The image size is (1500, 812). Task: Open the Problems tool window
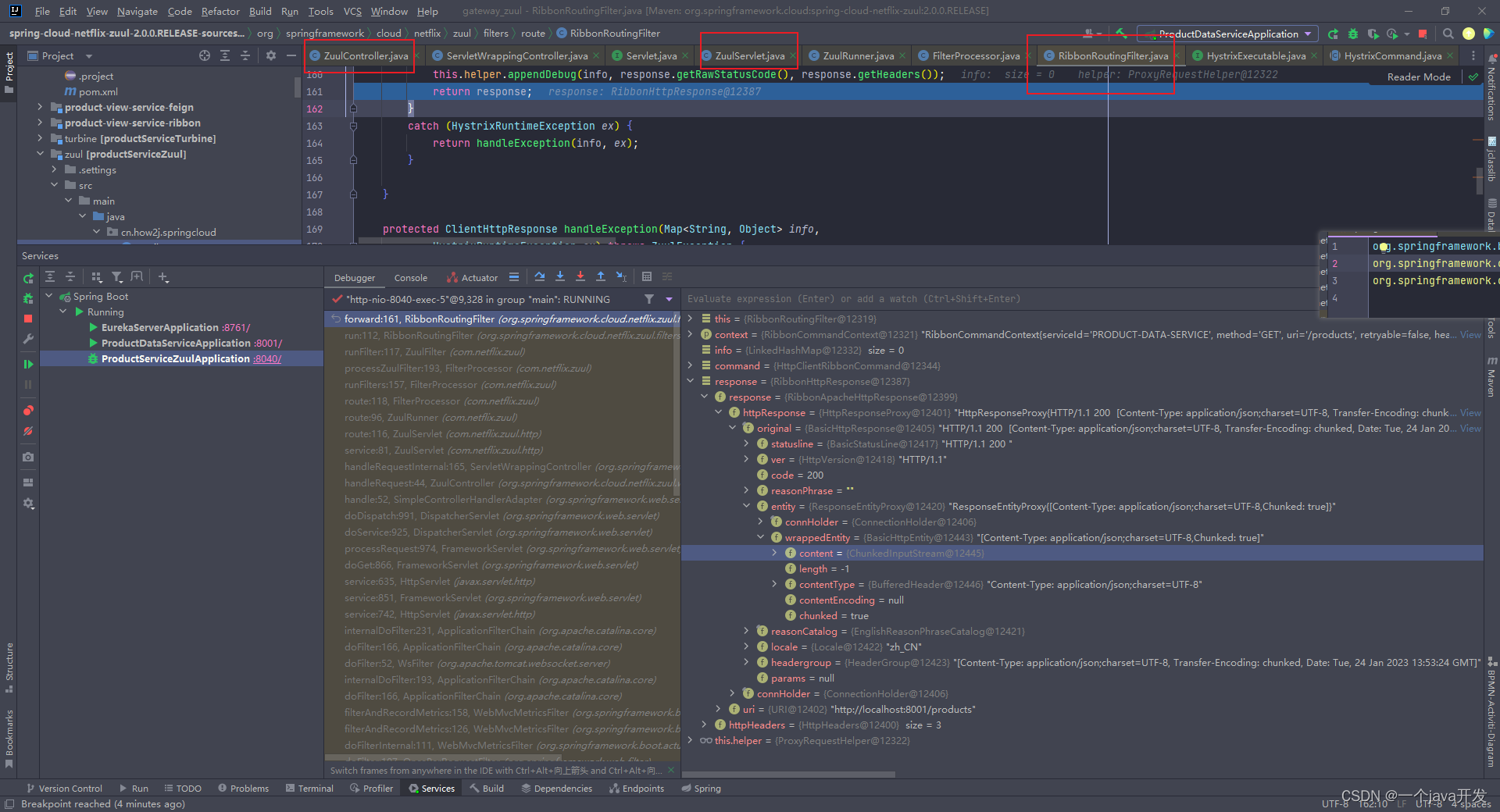pyautogui.click(x=243, y=789)
